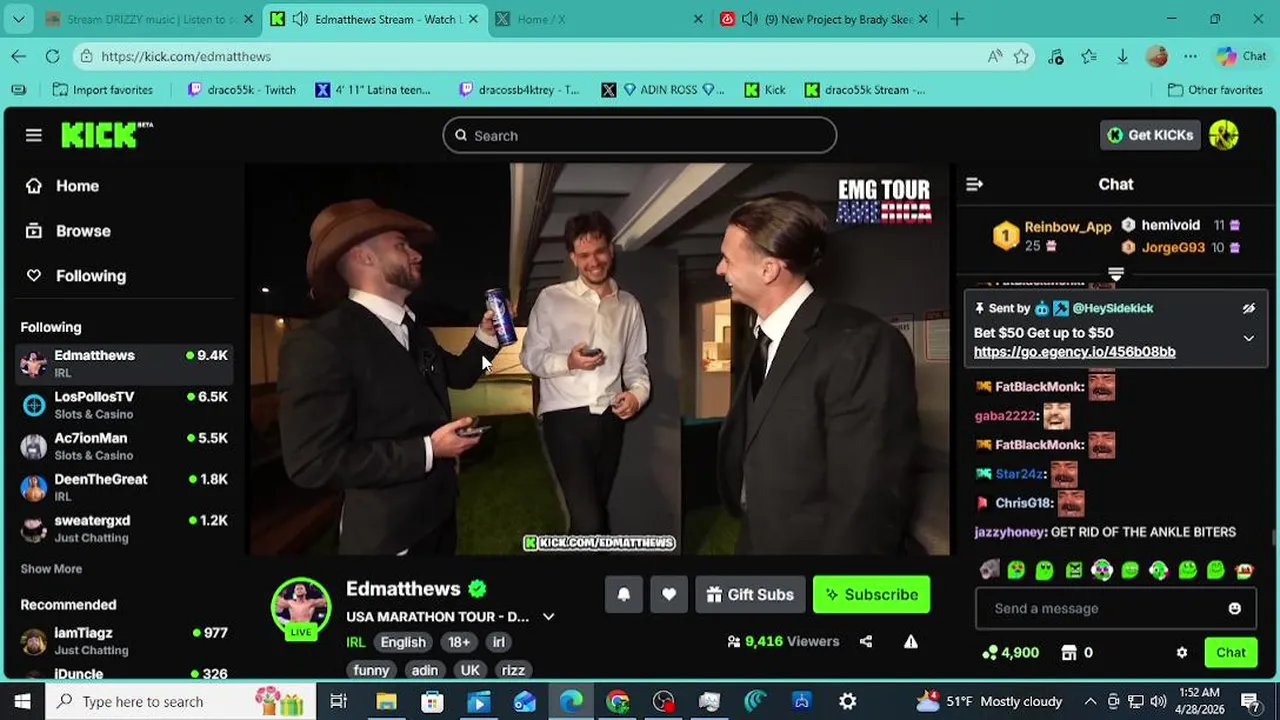Focus the Kick search box
1280x720 pixels.
tap(640, 135)
